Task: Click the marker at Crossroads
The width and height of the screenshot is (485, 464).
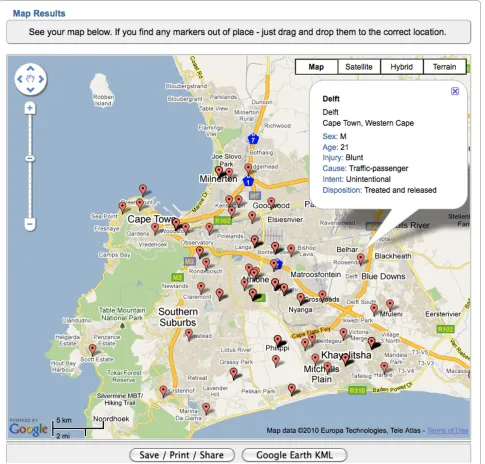Action: (322, 295)
